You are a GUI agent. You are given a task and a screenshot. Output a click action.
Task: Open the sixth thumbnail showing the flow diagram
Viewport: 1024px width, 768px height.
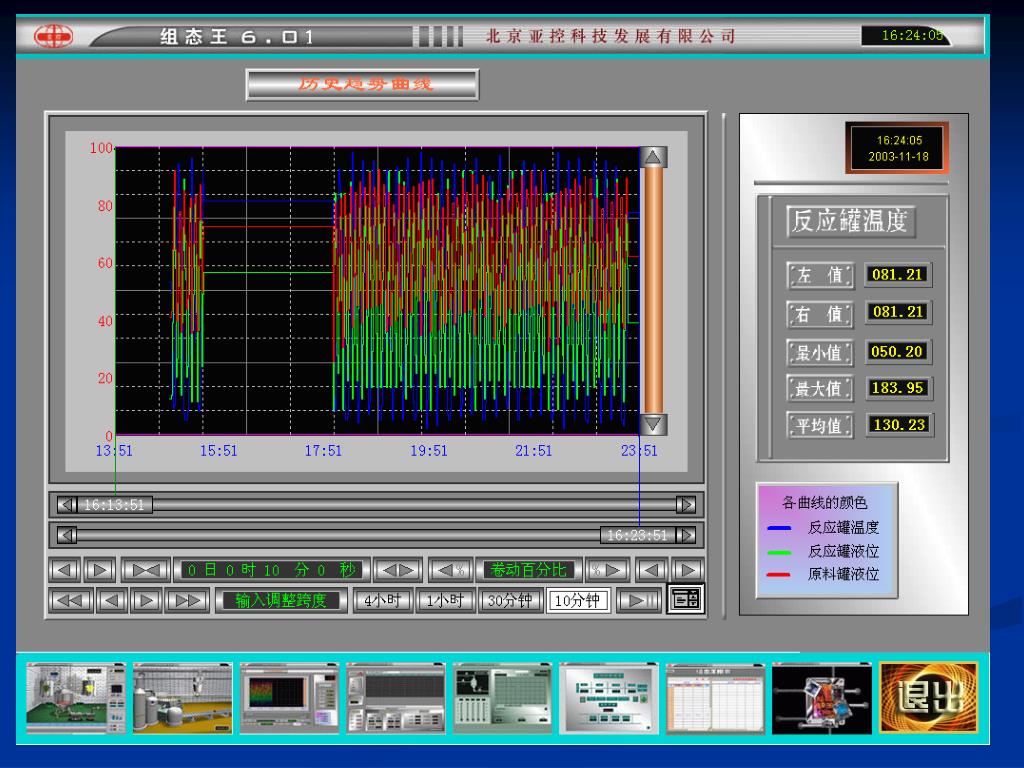point(609,699)
